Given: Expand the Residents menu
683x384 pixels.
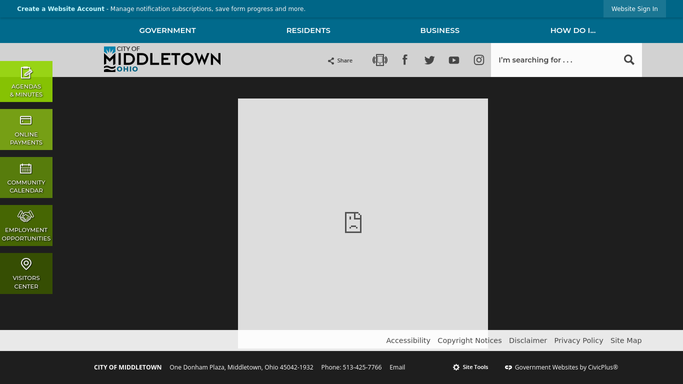Looking at the screenshot, I should click(x=308, y=30).
